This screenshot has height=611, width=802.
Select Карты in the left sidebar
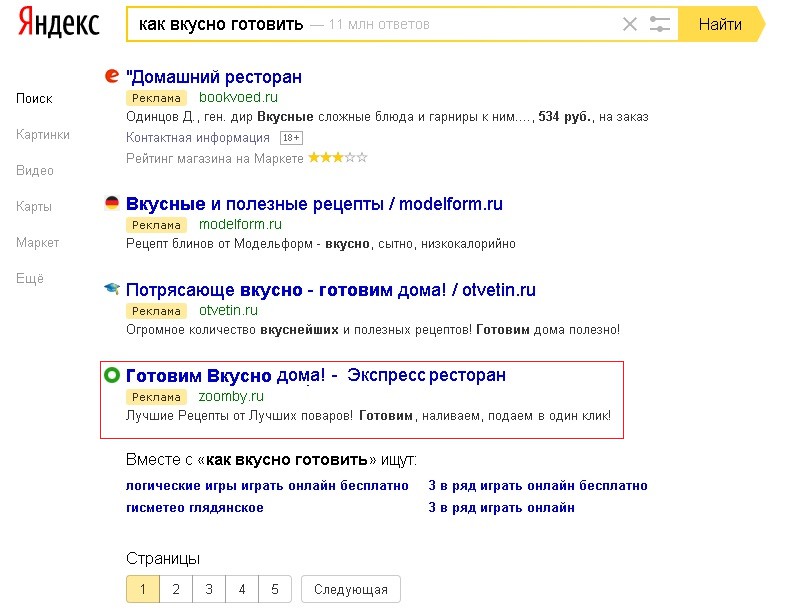pyautogui.click(x=34, y=206)
